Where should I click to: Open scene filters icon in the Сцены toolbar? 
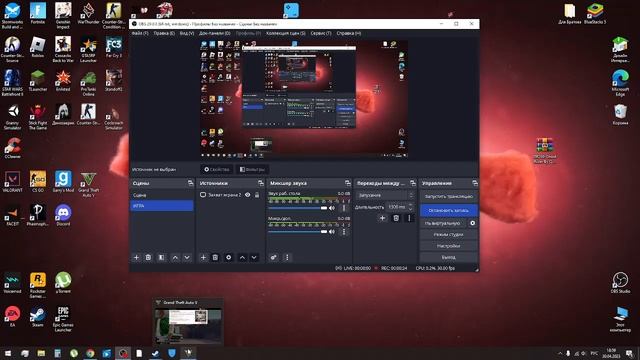pyautogui.click(x=162, y=258)
